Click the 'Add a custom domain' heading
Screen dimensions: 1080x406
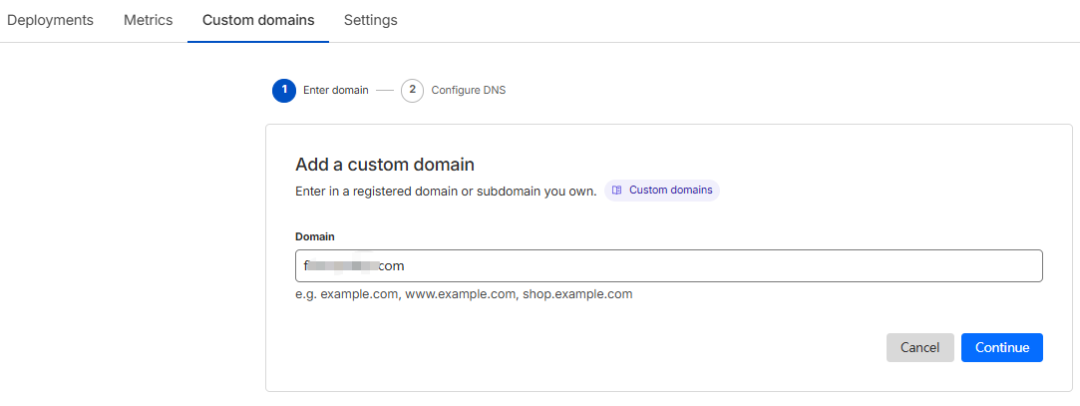(385, 164)
